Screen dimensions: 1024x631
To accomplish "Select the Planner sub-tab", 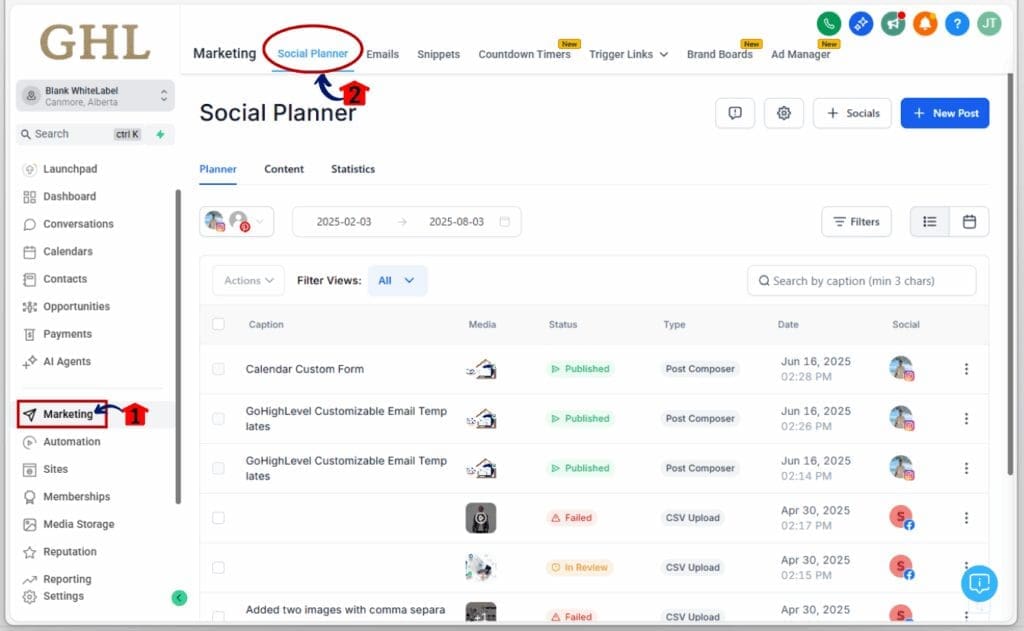I will (x=217, y=169).
